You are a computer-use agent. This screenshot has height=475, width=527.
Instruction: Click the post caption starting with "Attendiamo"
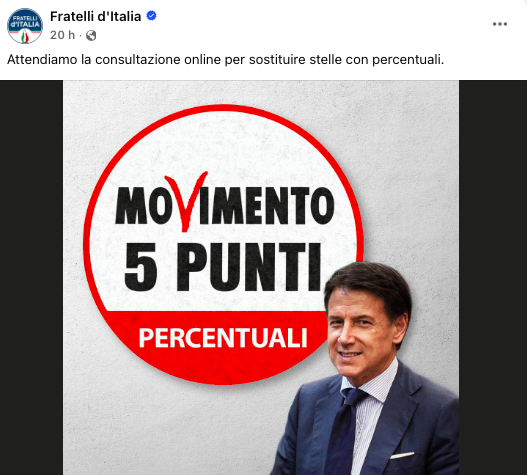coord(226,60)
